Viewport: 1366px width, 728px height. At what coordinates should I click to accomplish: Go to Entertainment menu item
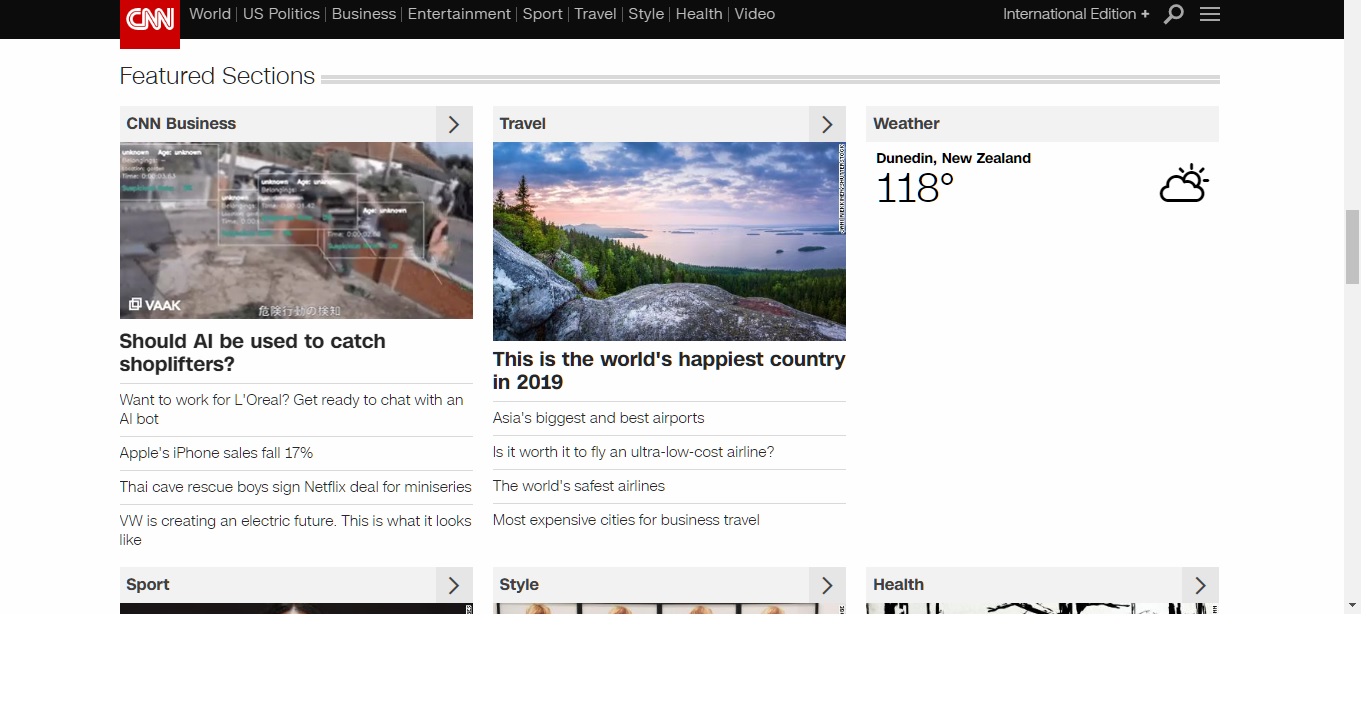(459, 14)
